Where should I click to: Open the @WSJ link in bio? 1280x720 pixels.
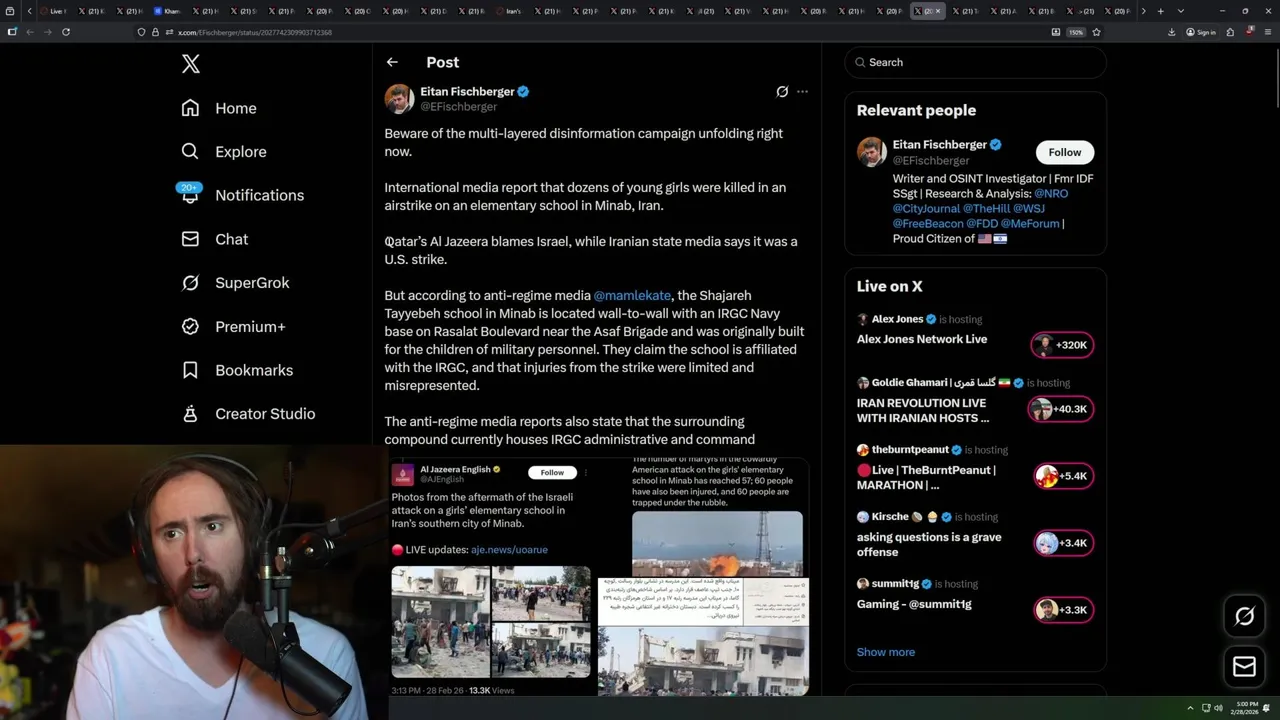1029,209
